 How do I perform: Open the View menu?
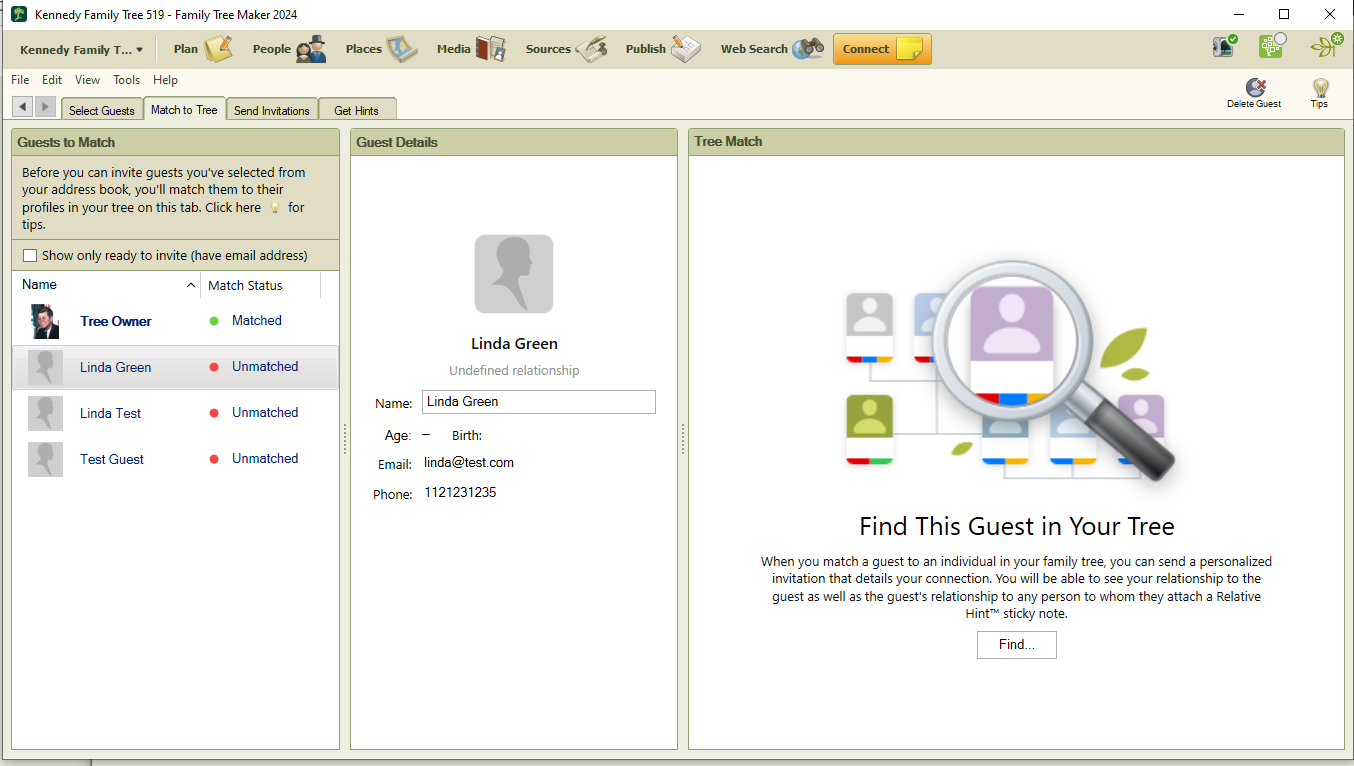pyautogui.click(x=87, y=80)
